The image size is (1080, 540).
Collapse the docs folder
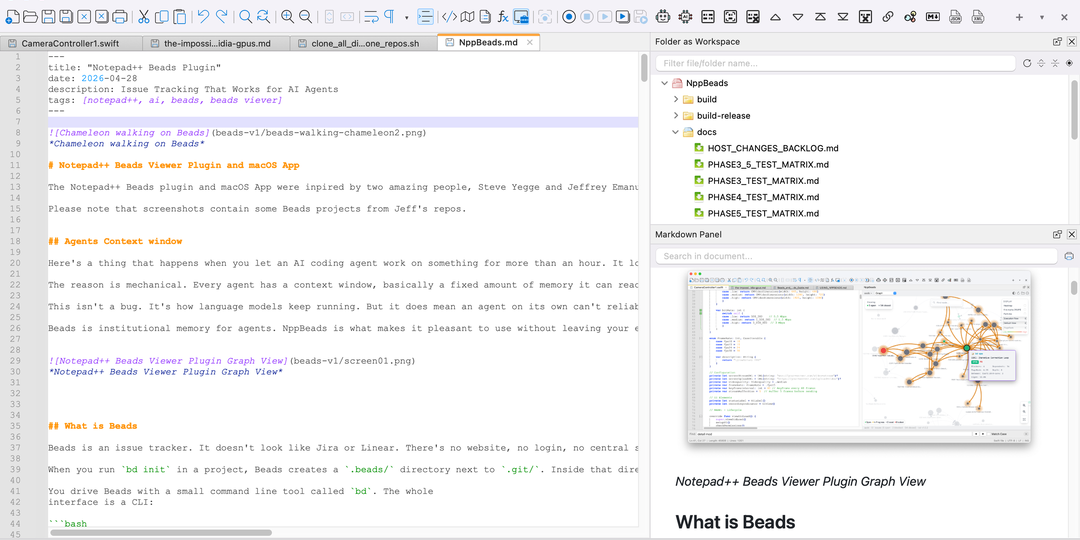pos(676,132)
